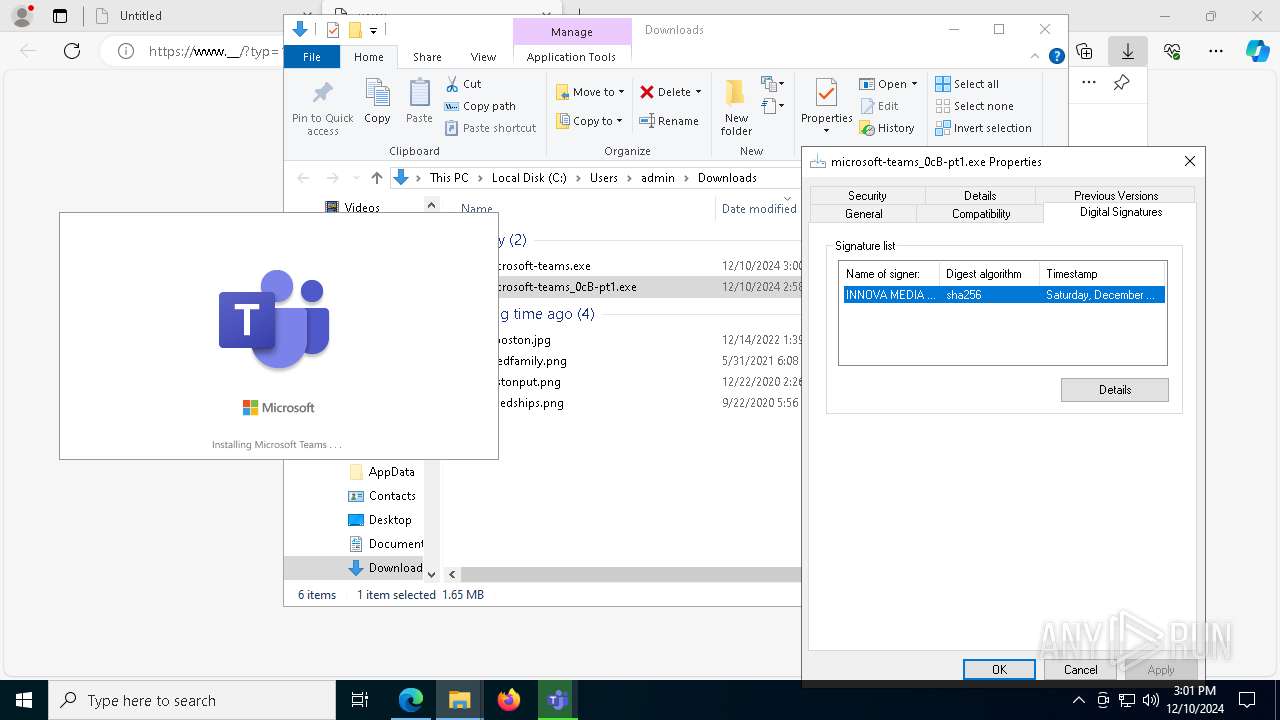
Task: Click Microsoft Teams taskbar icon
Action: pyautogui.click(x=558, y=700)
